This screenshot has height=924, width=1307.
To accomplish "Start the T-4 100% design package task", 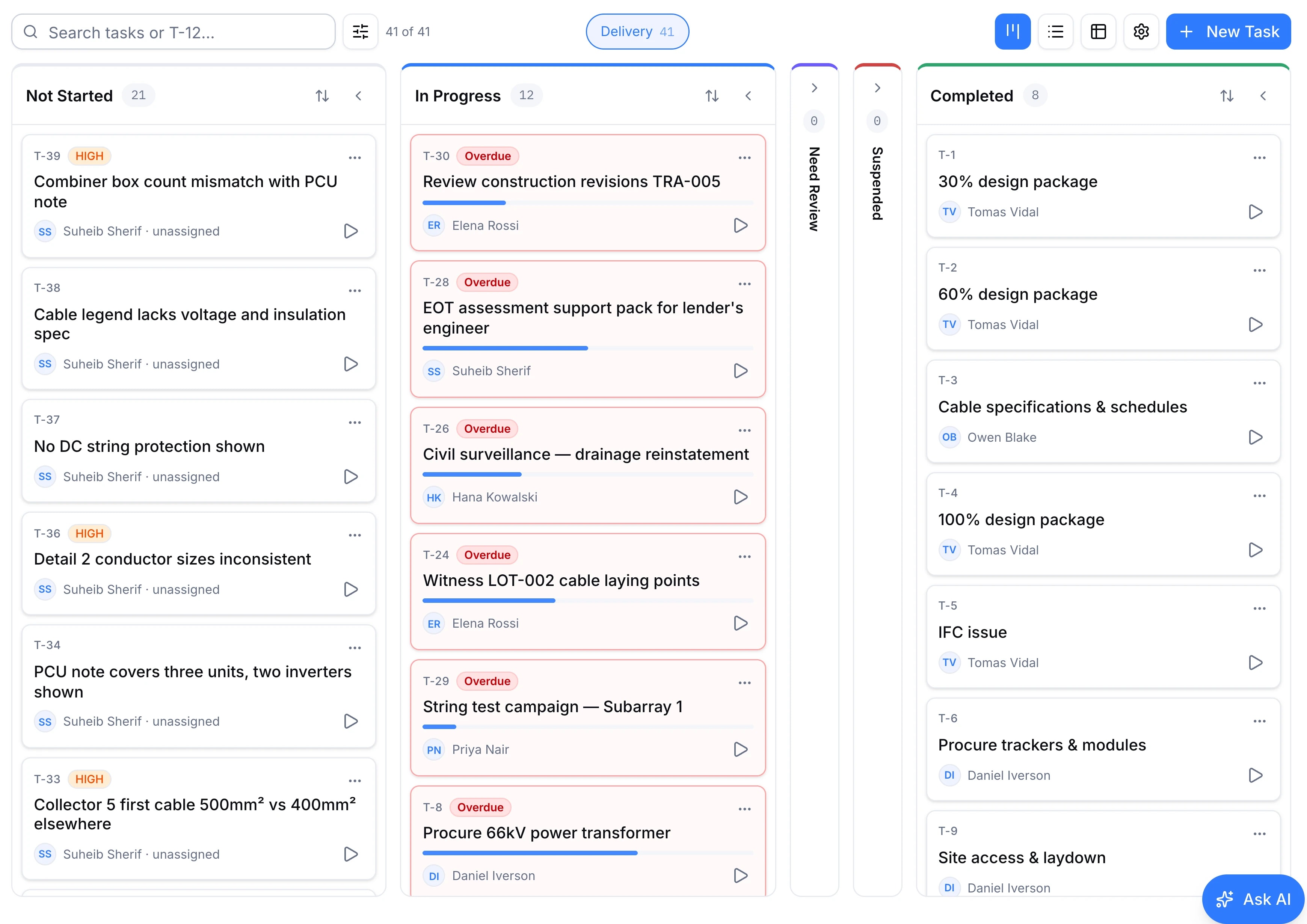I will 1256,550.
